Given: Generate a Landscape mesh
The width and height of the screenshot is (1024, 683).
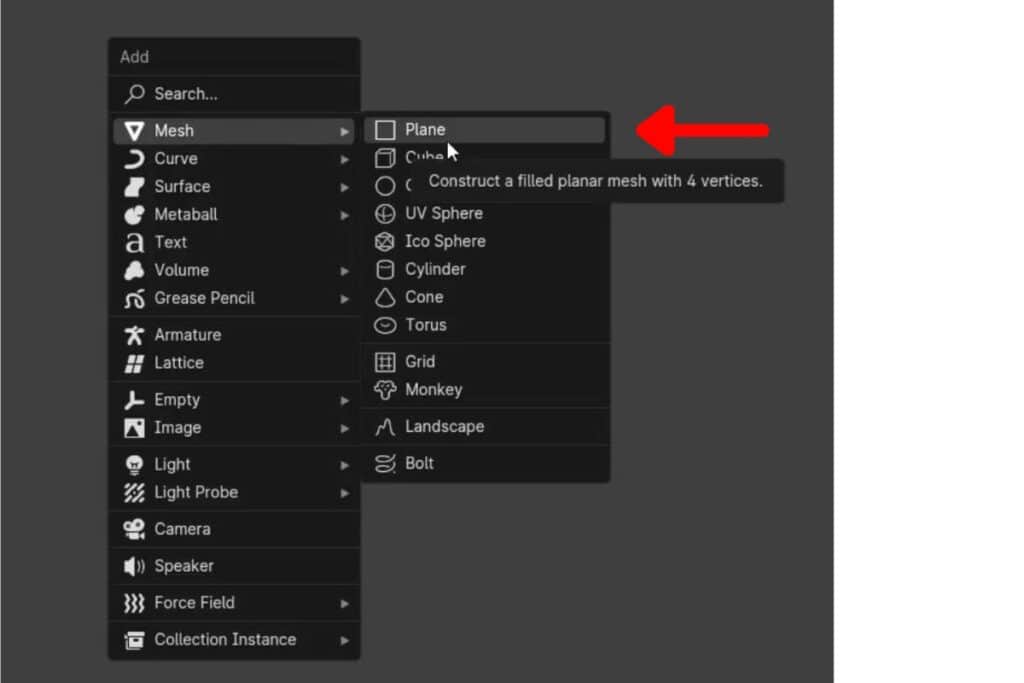Looking at the screenshot, I should pyautogui.click(x=444, y=426).
